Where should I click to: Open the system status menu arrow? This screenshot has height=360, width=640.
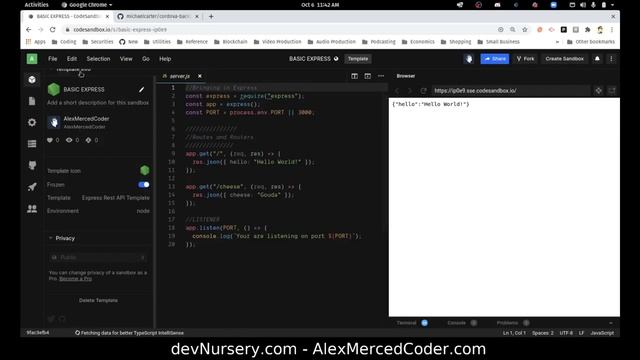point(613,5)
